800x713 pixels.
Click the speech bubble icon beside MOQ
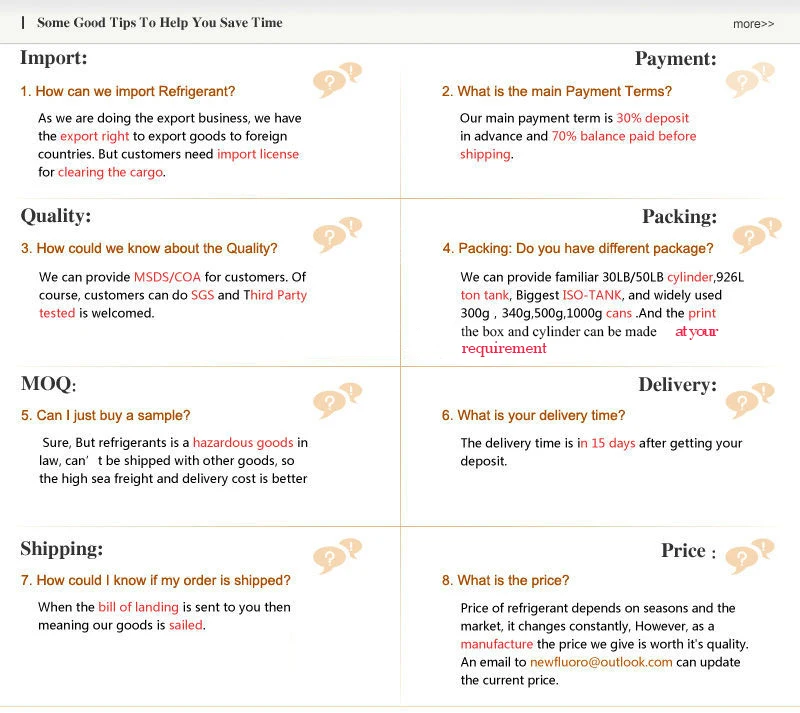[337, 400]
